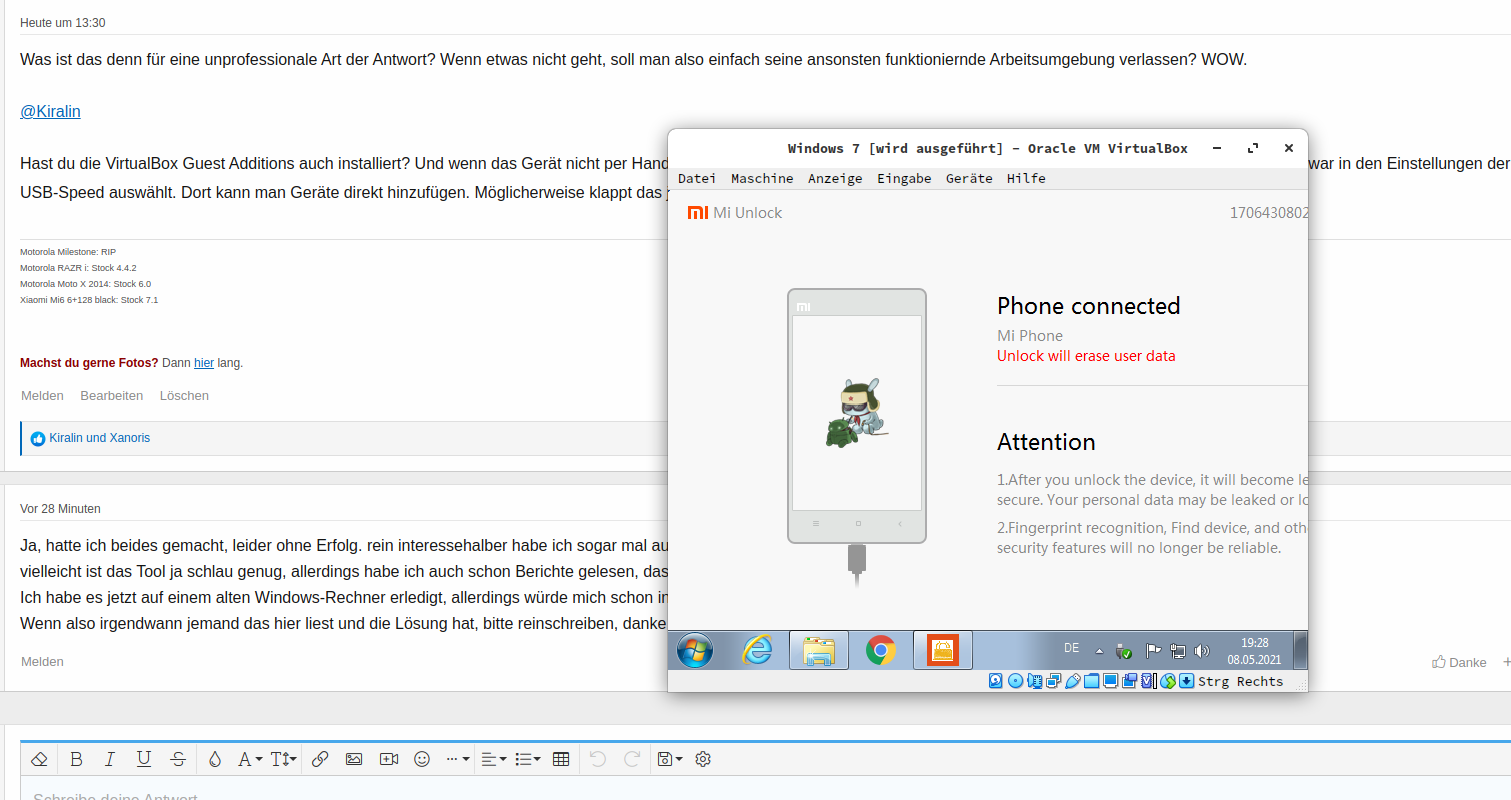
Task: Click VirtualBox network status icon
Action: click(1053, 681)
